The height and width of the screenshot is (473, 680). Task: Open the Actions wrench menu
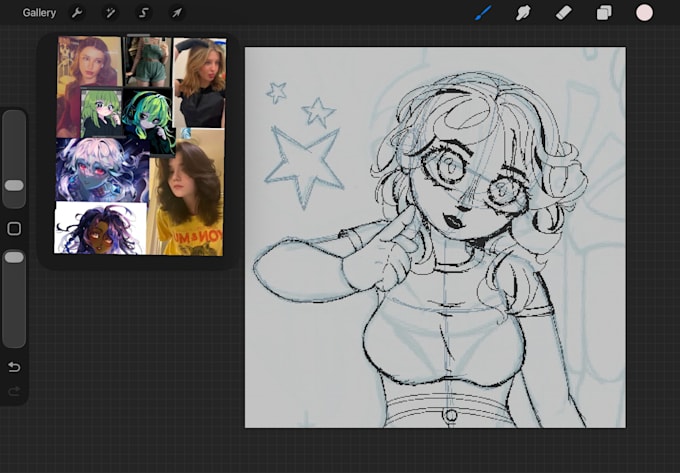[x=77, y=13]
